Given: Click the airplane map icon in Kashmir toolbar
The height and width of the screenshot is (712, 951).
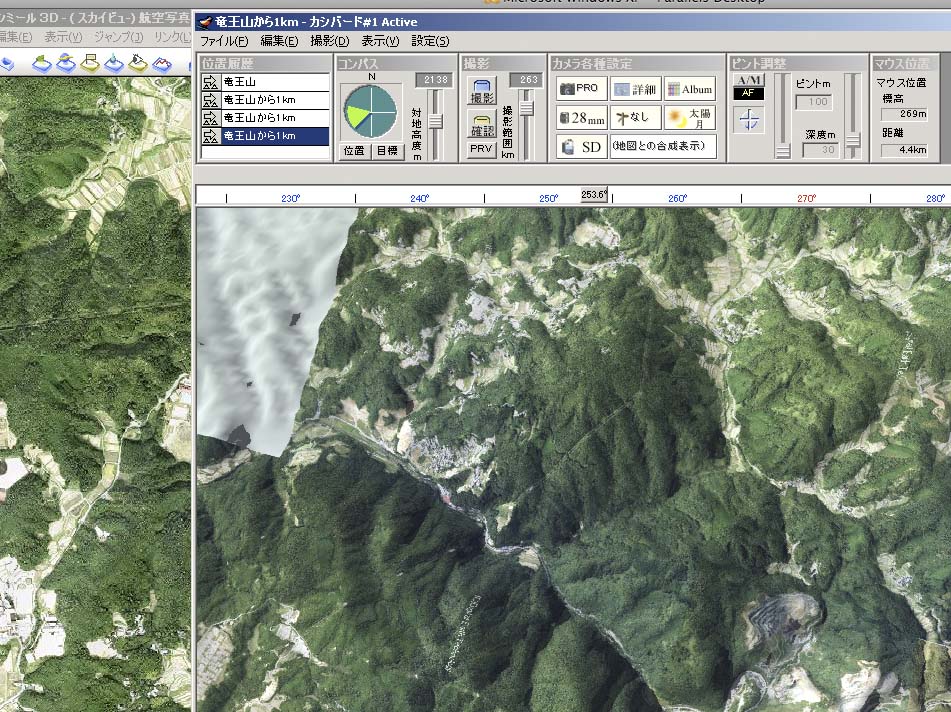Looking at the screenshot, I should [x=66, y=63].
